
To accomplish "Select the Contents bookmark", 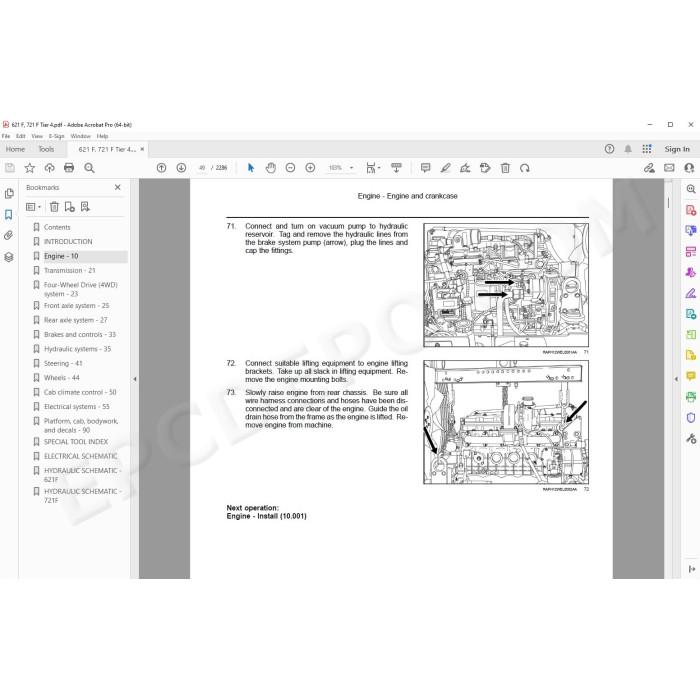I will pyautogui.click(x=57, y=227).
